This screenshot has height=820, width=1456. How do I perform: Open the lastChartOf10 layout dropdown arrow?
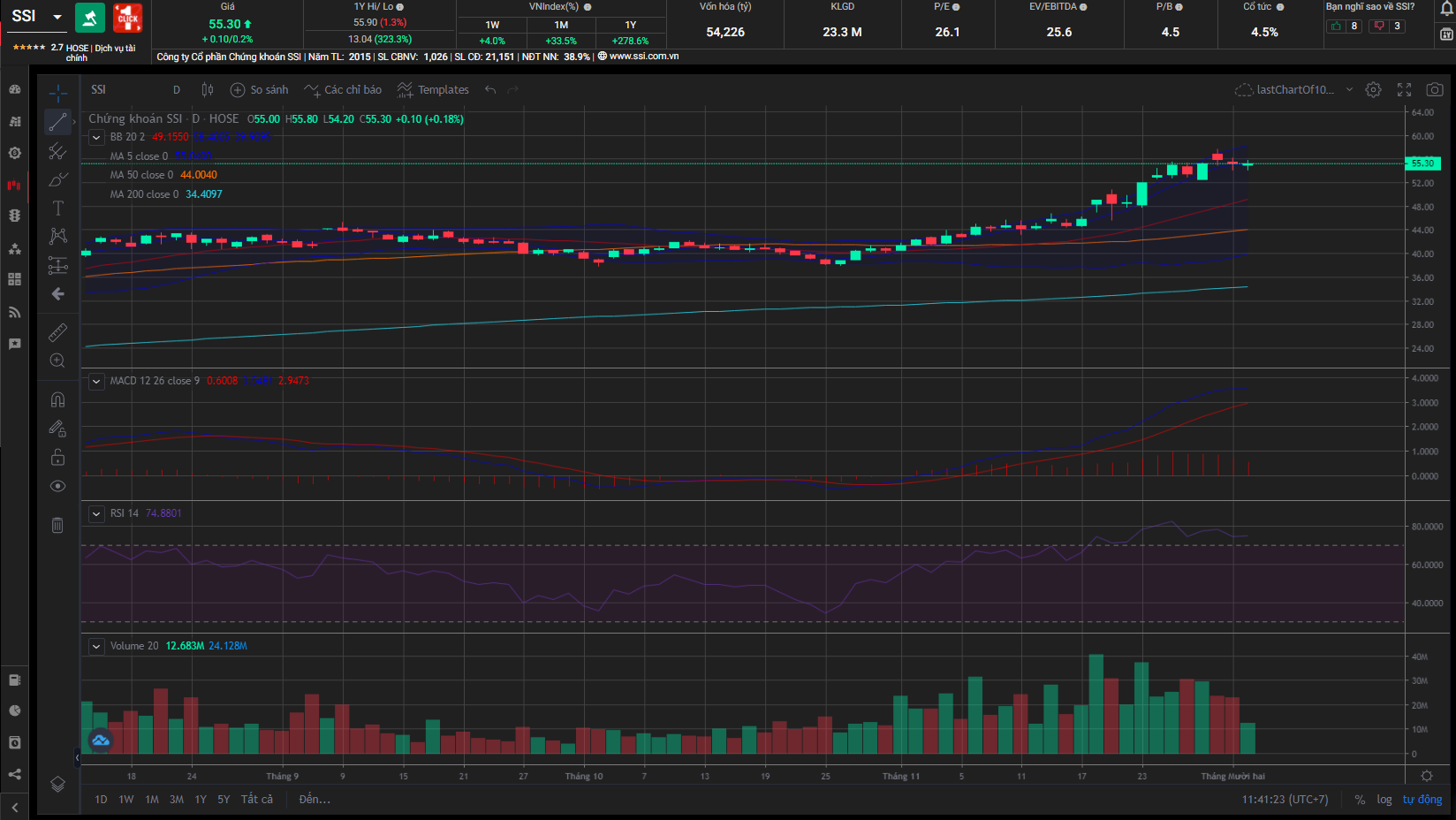coord(1349,90)
